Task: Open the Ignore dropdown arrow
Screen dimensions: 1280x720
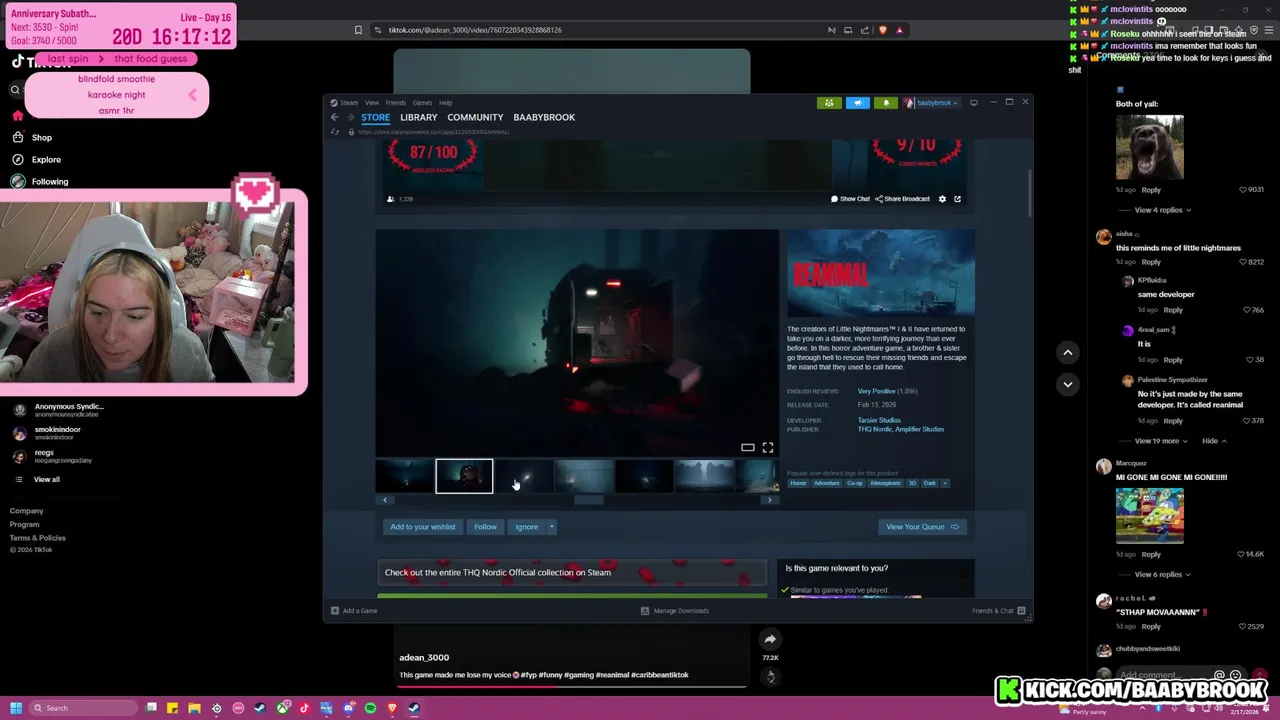Action: (551, 527)
